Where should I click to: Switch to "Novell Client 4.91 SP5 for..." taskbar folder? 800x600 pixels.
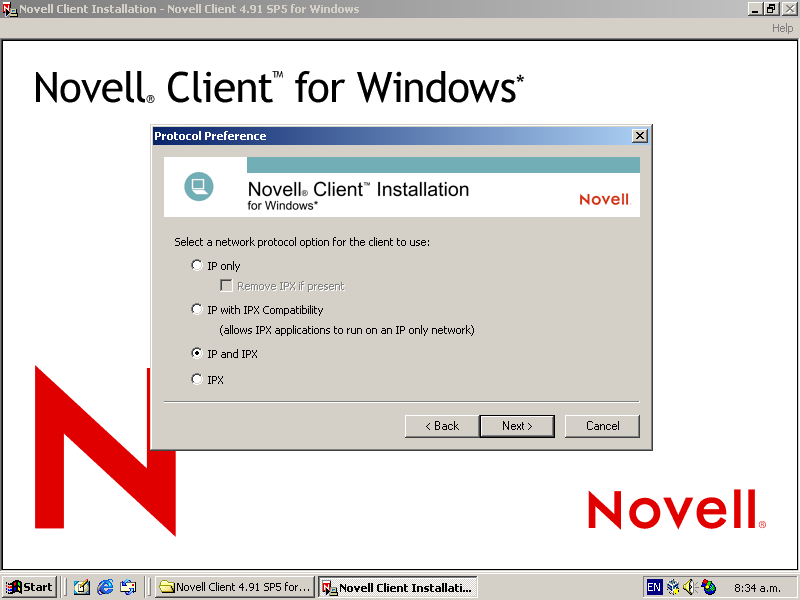coord(235,587)
